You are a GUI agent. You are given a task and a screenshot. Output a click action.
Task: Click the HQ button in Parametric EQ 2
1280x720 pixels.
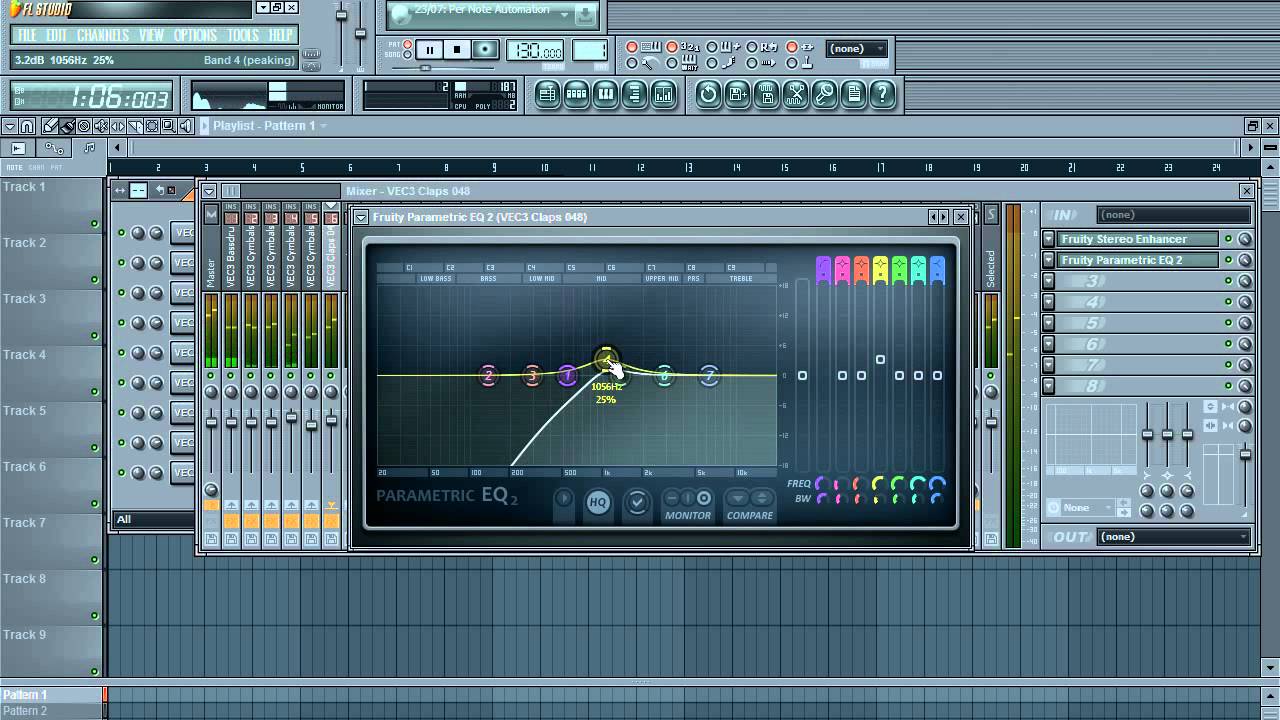pos(598,502)
